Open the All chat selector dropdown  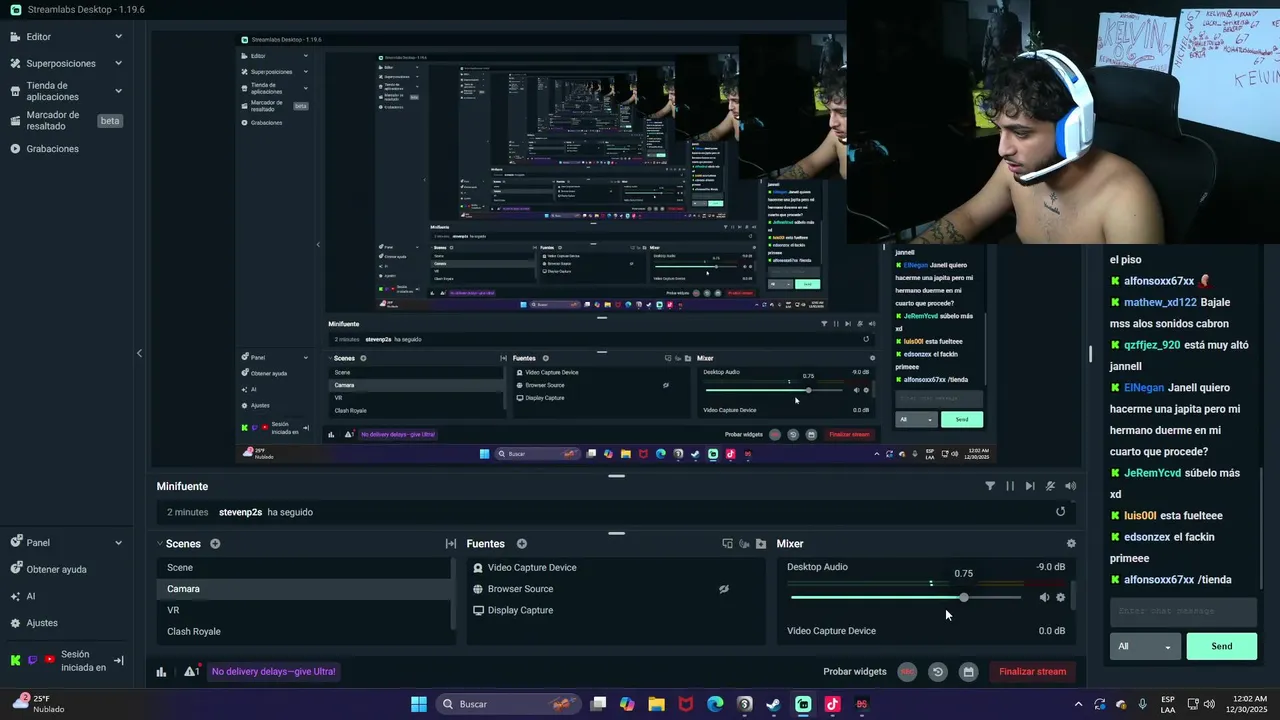point(1145,646)
